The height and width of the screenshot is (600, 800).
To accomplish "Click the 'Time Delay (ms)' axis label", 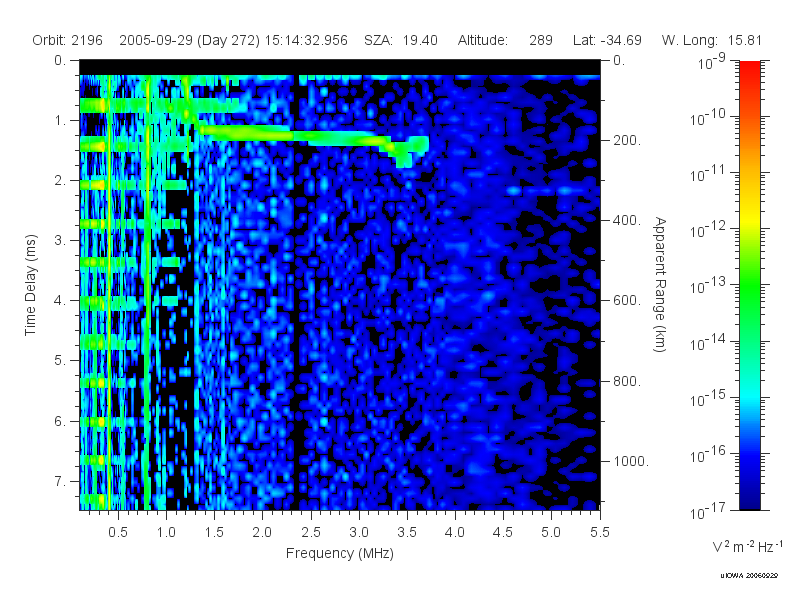I will click(x=31, y=285).
